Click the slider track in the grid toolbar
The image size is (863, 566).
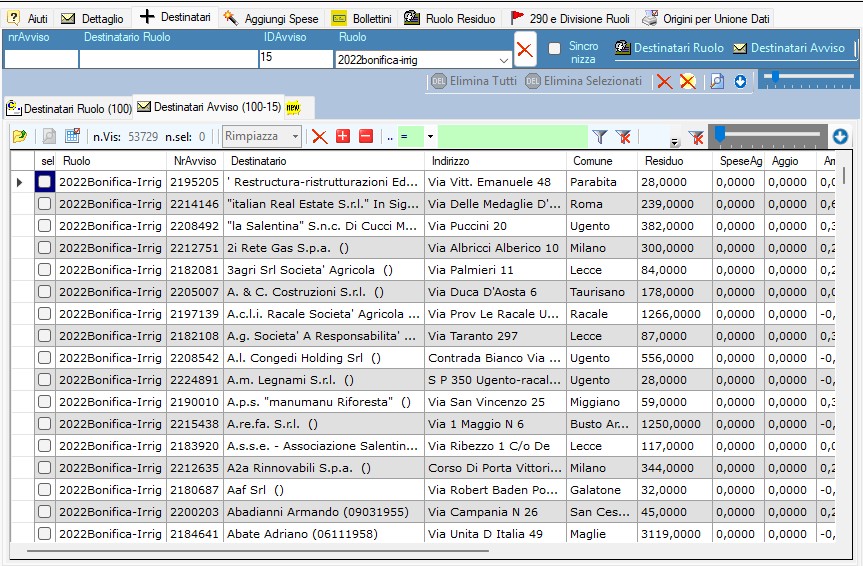tap(768, 134)
